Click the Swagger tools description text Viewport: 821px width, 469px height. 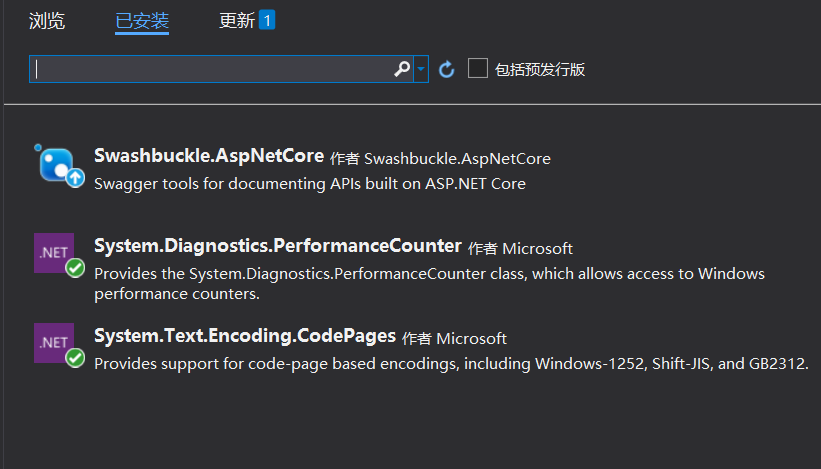point(310,184)
